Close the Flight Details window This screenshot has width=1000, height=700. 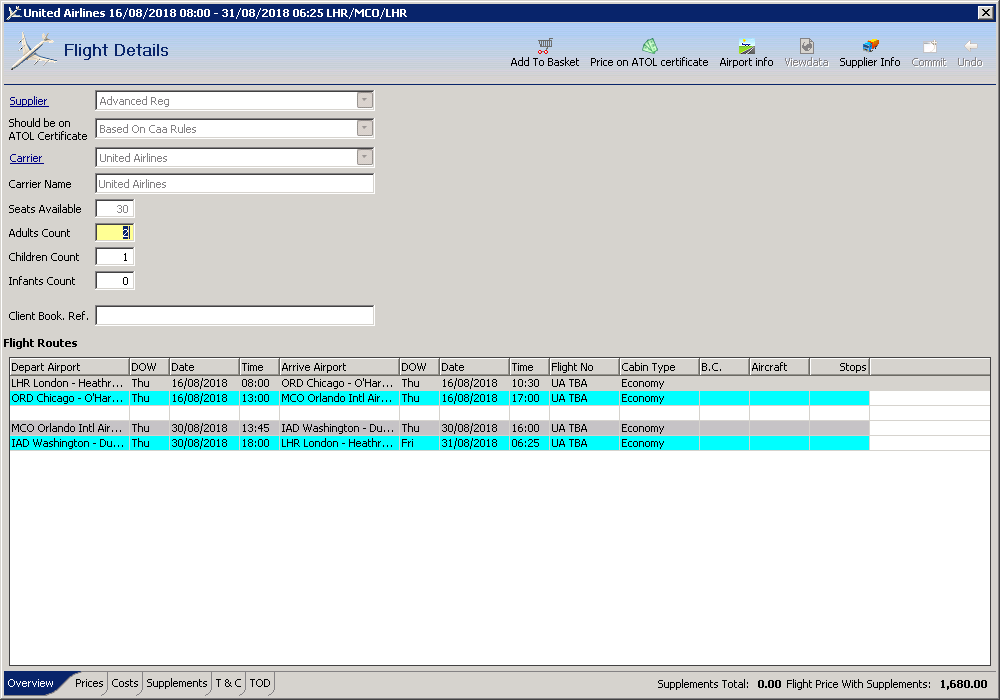(985, 12)
